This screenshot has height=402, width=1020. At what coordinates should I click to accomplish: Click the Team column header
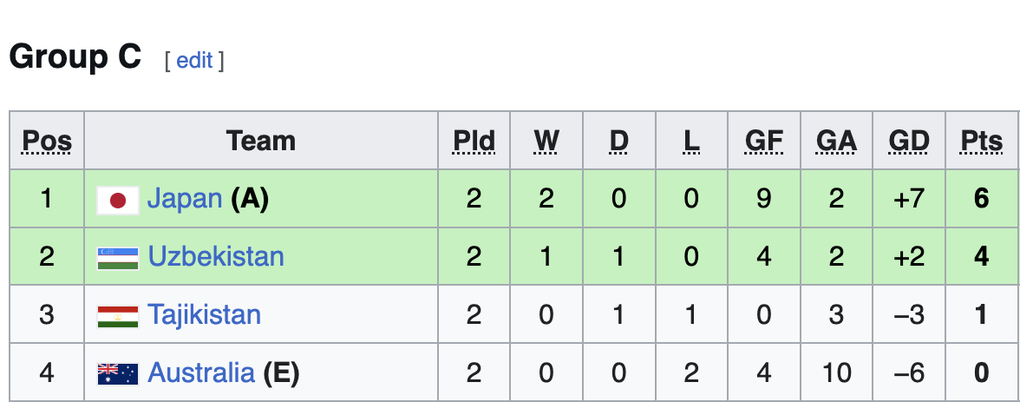point(261,141)
